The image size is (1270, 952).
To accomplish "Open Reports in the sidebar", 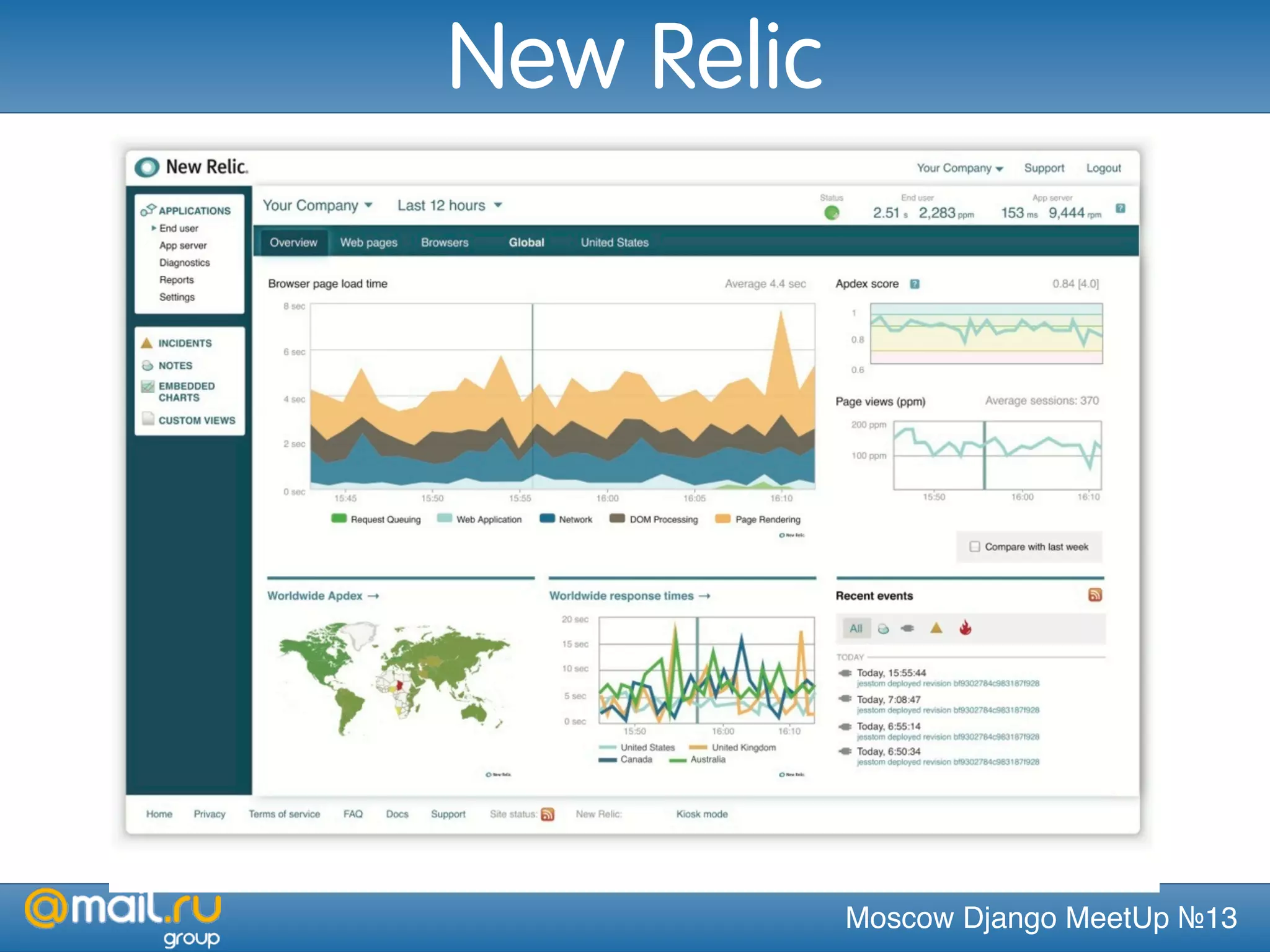I will (177, 280).
